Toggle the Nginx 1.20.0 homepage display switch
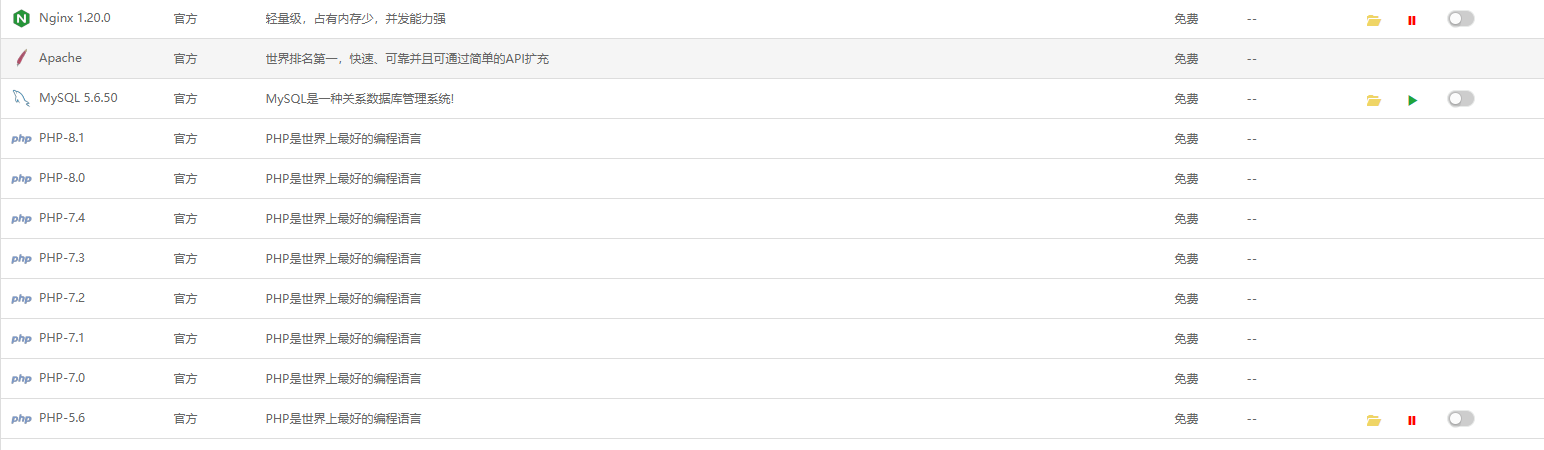Image resolution: width=1544 pixels, height=450 pixels. pyautogui.click(x=1460, y=18)
